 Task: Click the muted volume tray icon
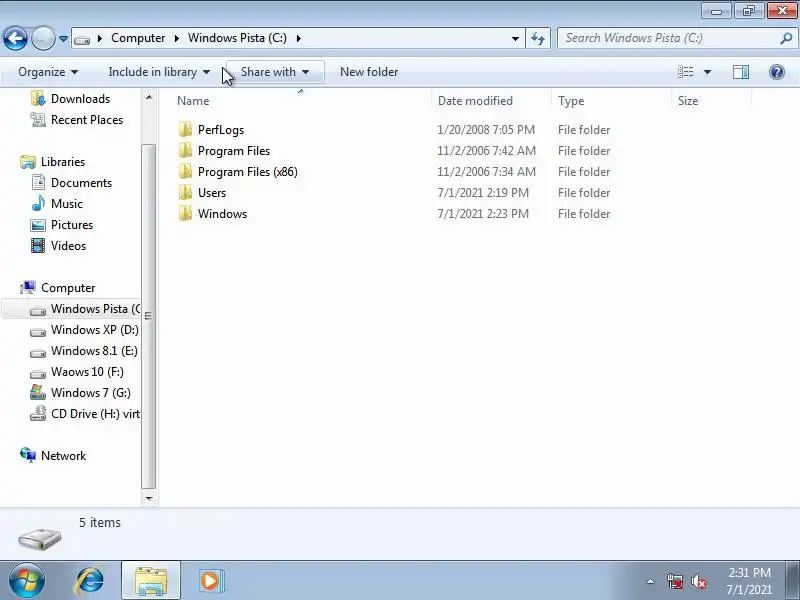coord(699,581)
